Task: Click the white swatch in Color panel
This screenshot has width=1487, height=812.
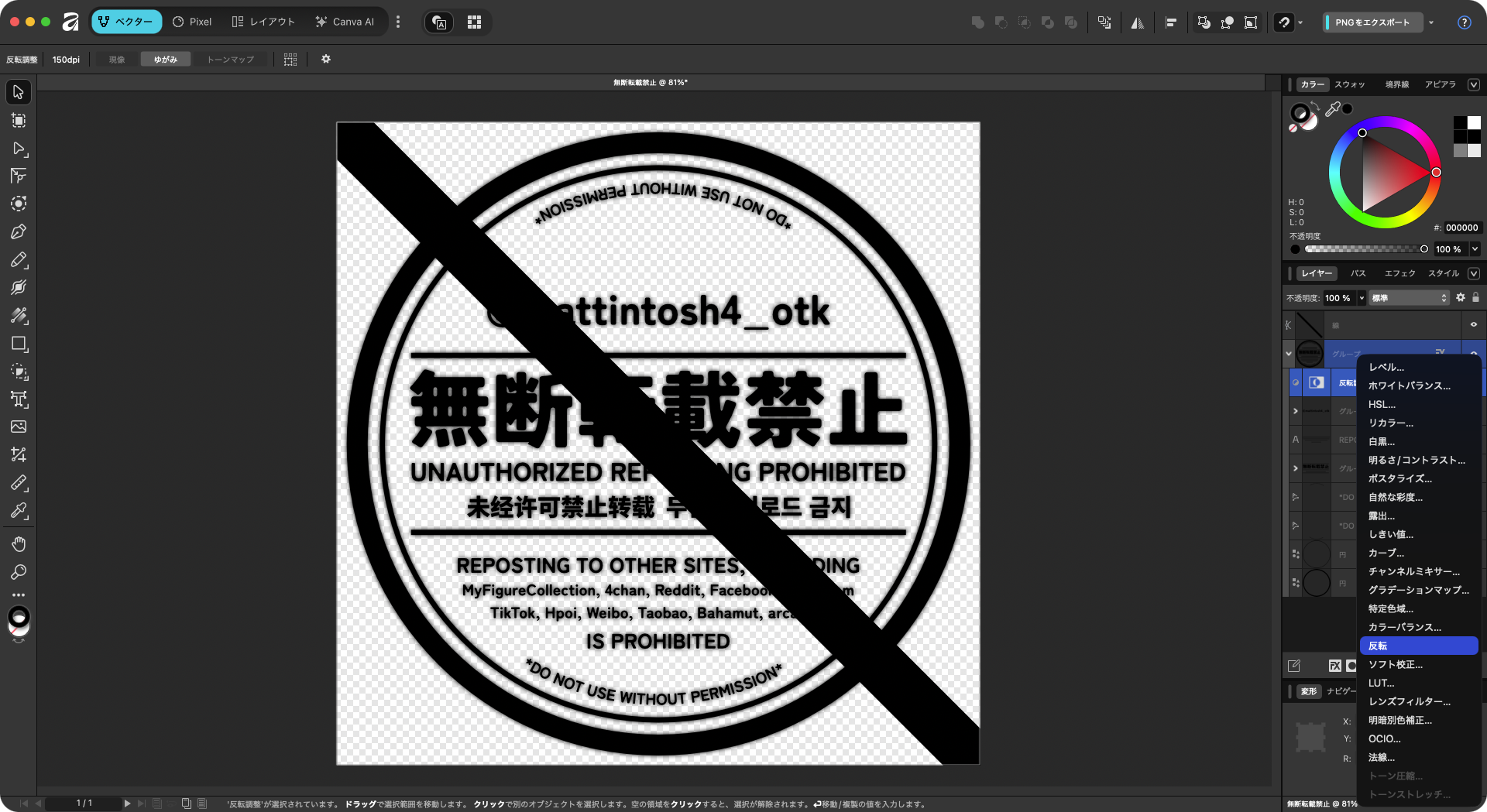Action: click(x=1474, y=122)
